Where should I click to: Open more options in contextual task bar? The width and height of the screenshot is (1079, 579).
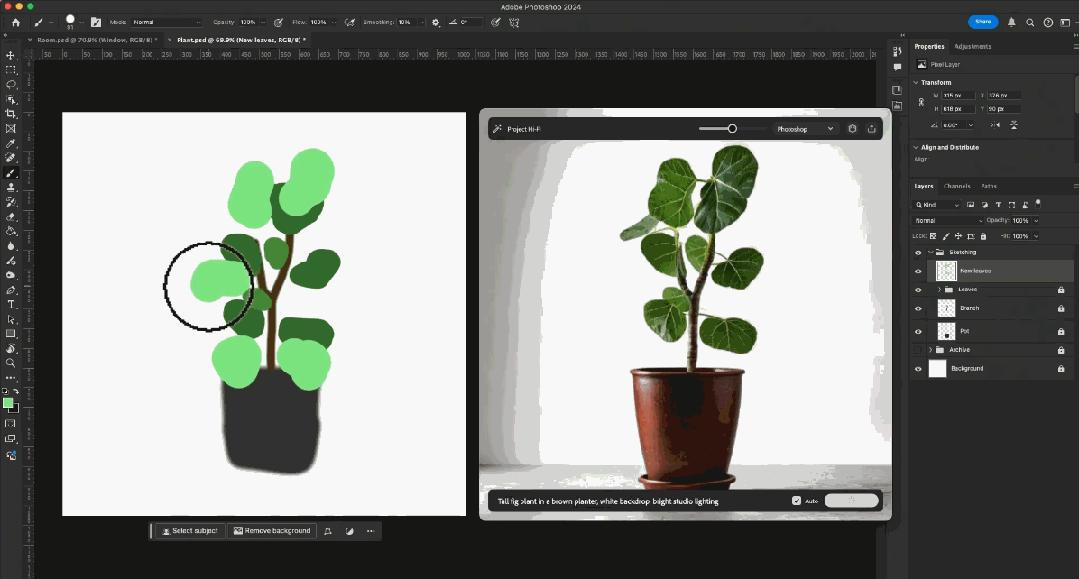(370, 531)
